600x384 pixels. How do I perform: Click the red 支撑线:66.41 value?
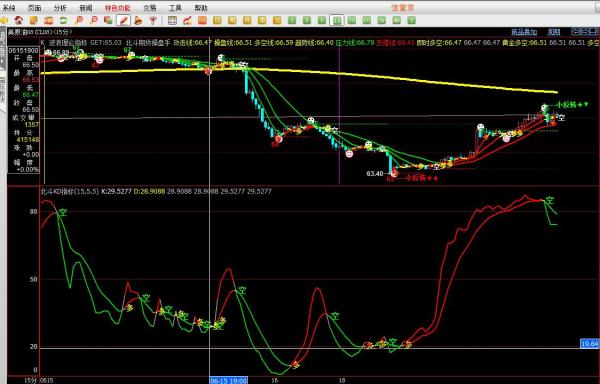pyautogui.click(x=395, y=42)
